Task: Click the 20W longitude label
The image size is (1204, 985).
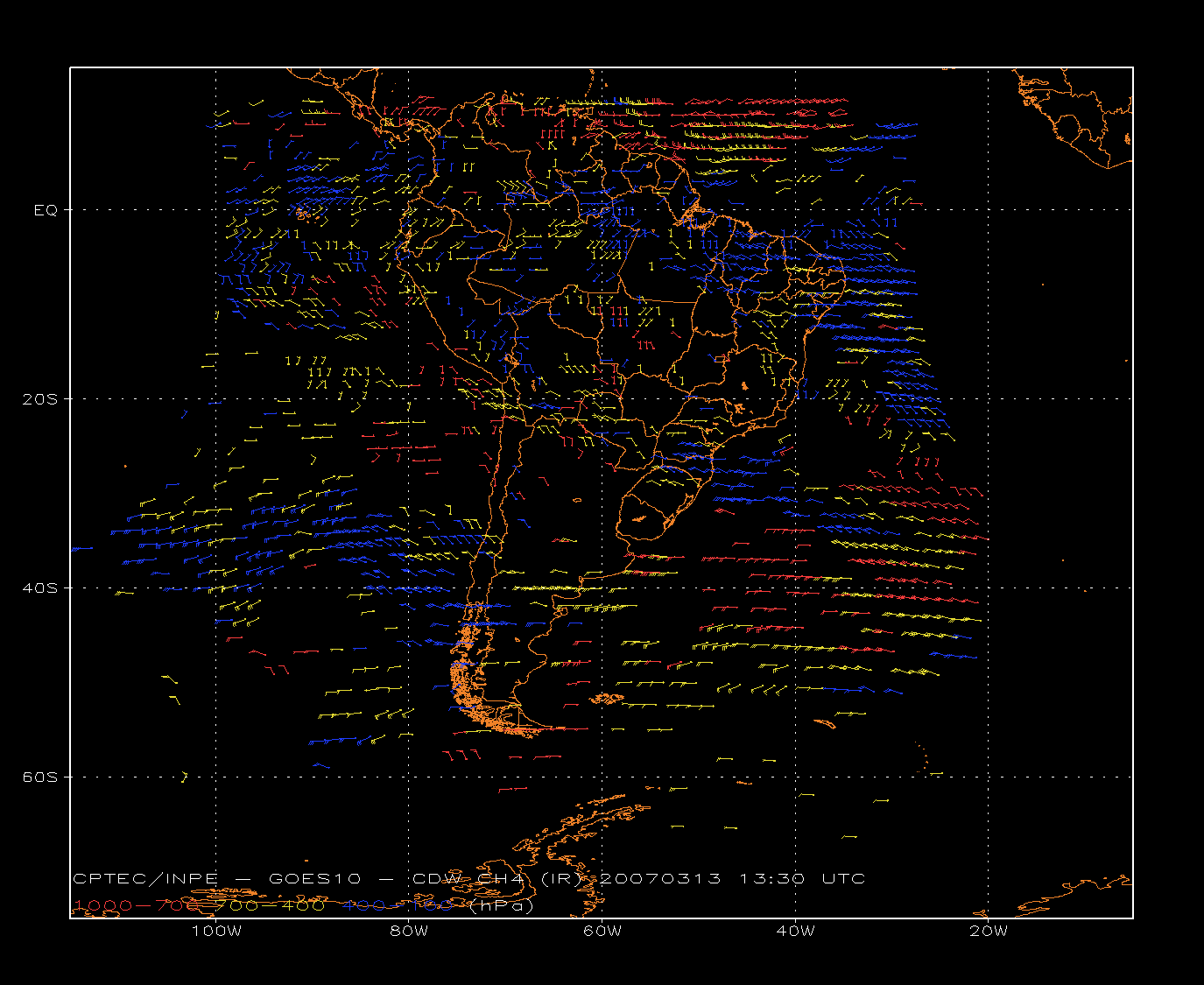Action: coord(989,931)
